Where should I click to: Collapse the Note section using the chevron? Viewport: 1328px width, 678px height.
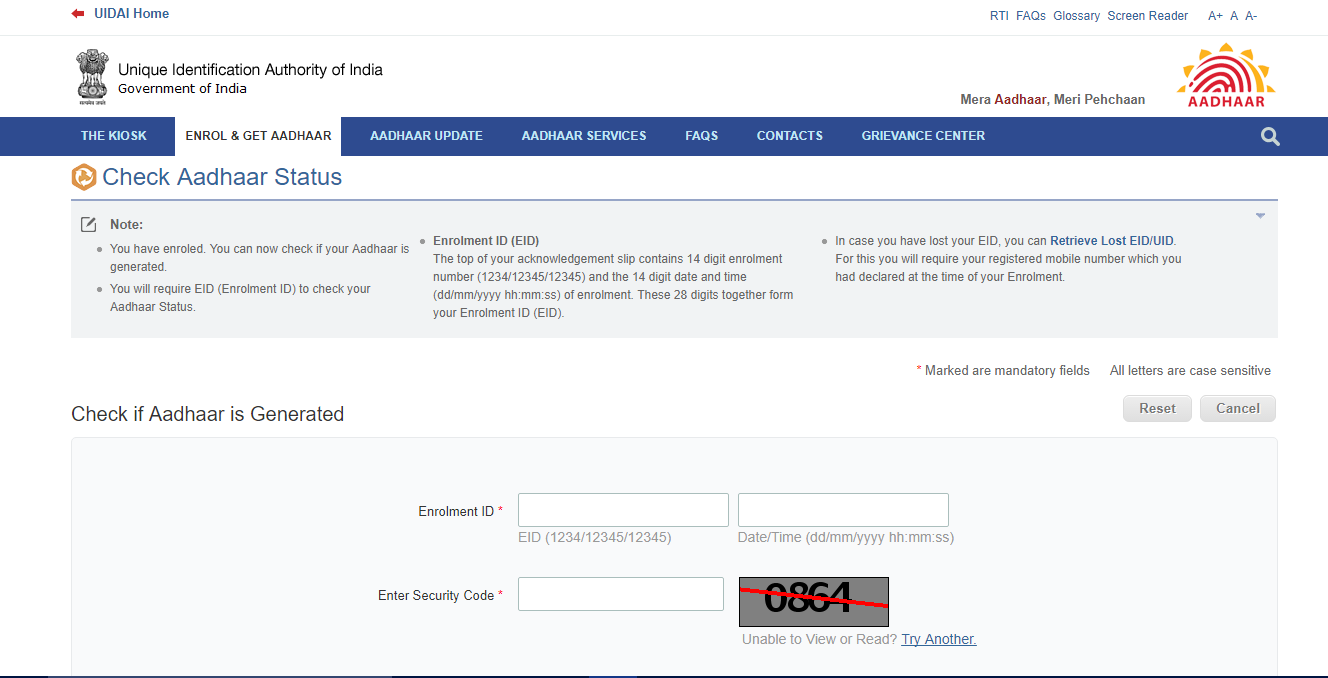[x=1259, y=214]
